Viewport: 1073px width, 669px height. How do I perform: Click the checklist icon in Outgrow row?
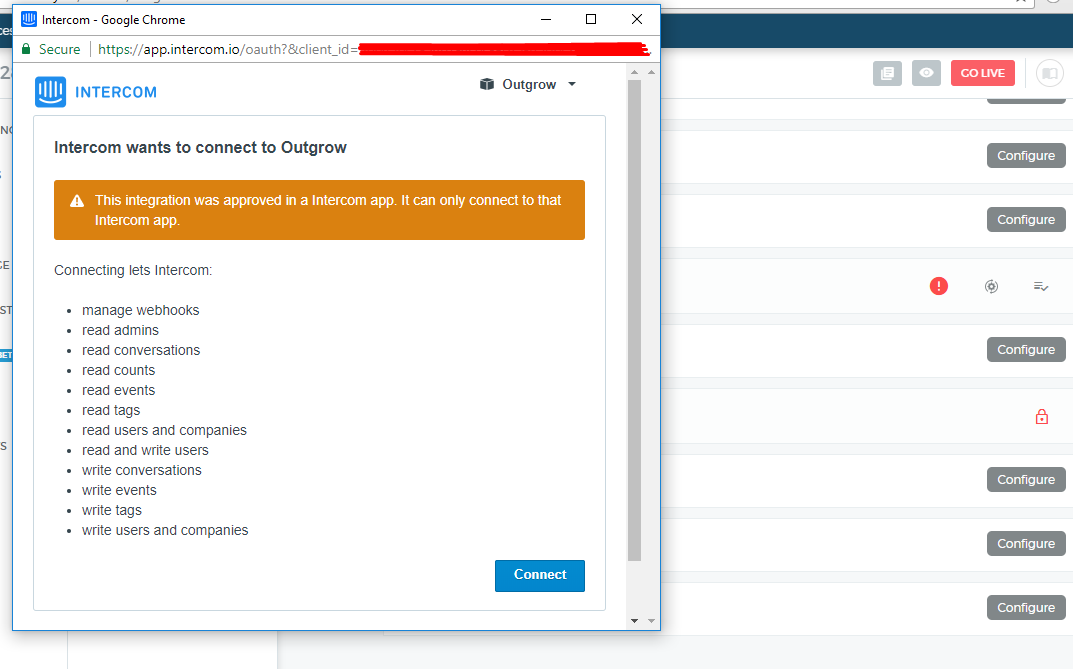pos(1041,287)
